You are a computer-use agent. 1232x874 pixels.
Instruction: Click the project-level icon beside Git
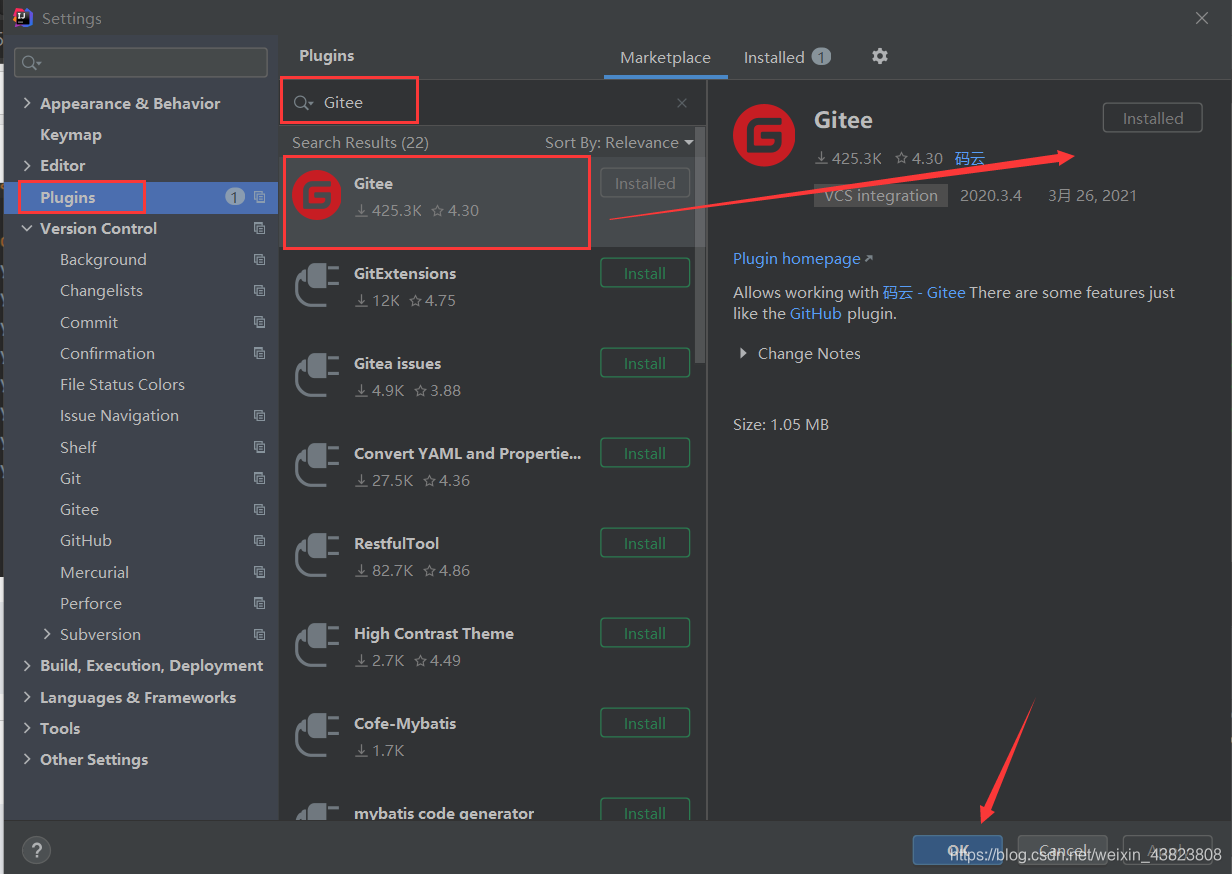pyautogui.click(x=259, y=478)
